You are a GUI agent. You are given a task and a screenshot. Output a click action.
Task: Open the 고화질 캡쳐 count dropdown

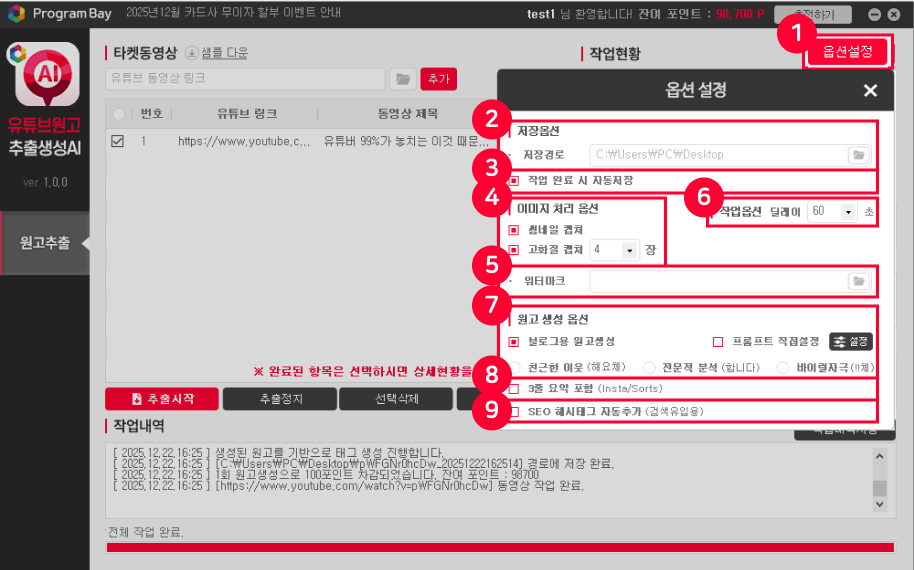point(629,250)
